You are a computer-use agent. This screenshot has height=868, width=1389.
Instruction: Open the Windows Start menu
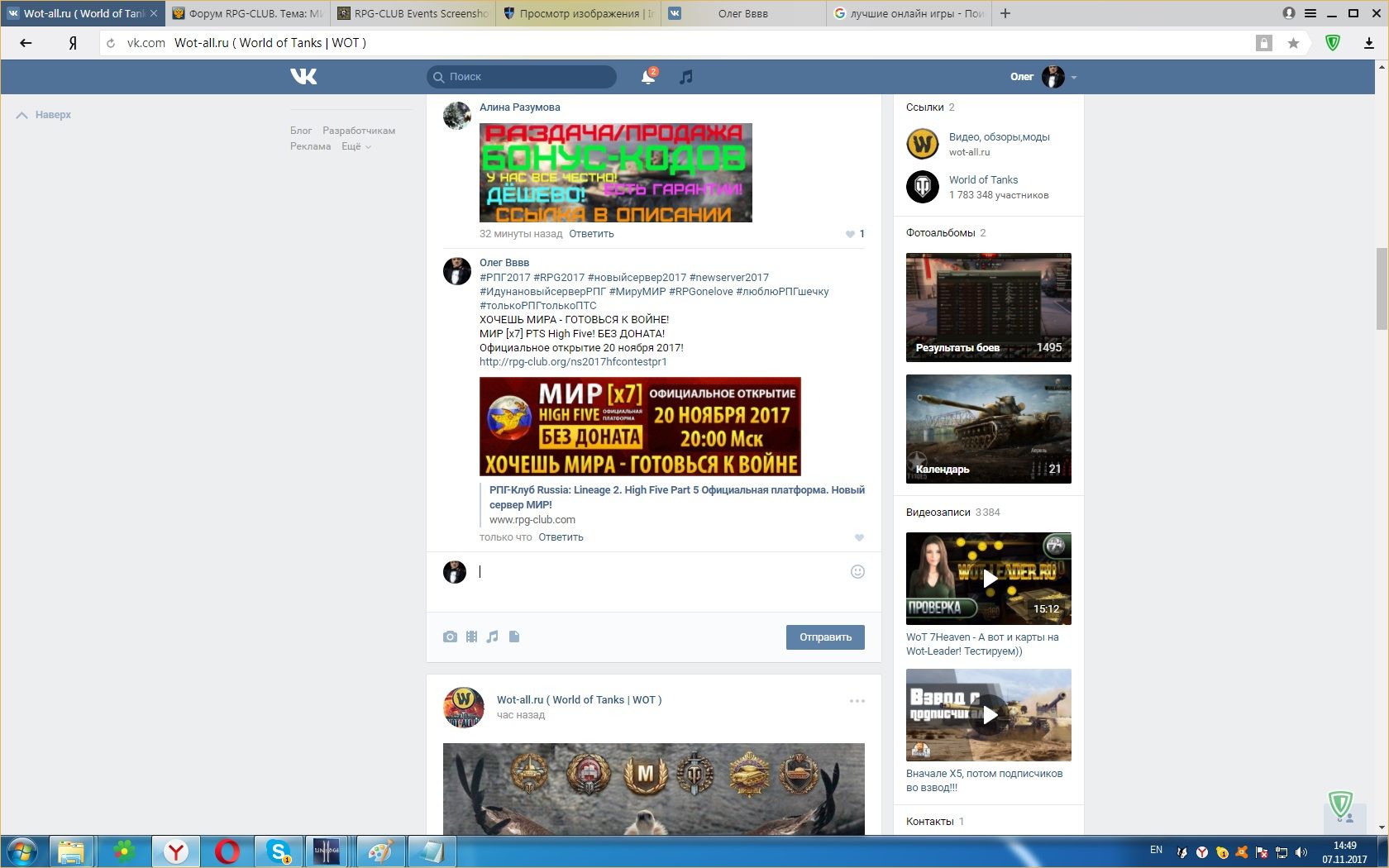tap(22, 851)
